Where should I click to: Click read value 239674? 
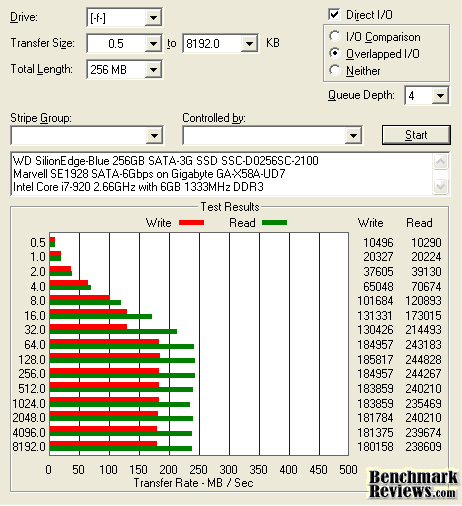pos(423,433)
